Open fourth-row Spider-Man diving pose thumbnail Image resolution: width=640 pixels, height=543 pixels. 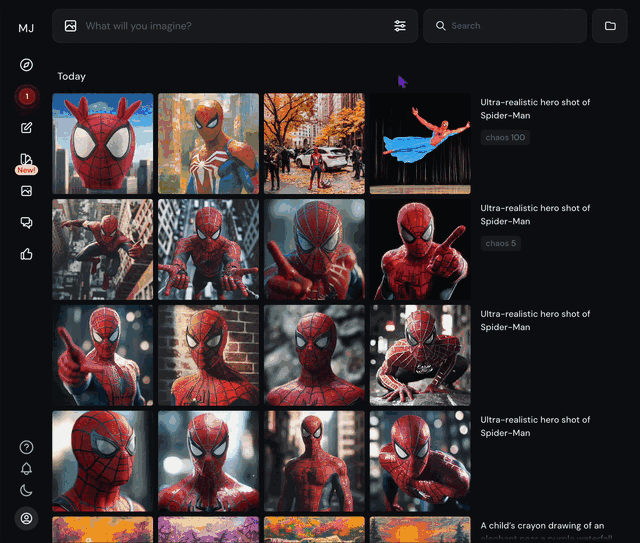pyautogui.click(x=420, y=461)
